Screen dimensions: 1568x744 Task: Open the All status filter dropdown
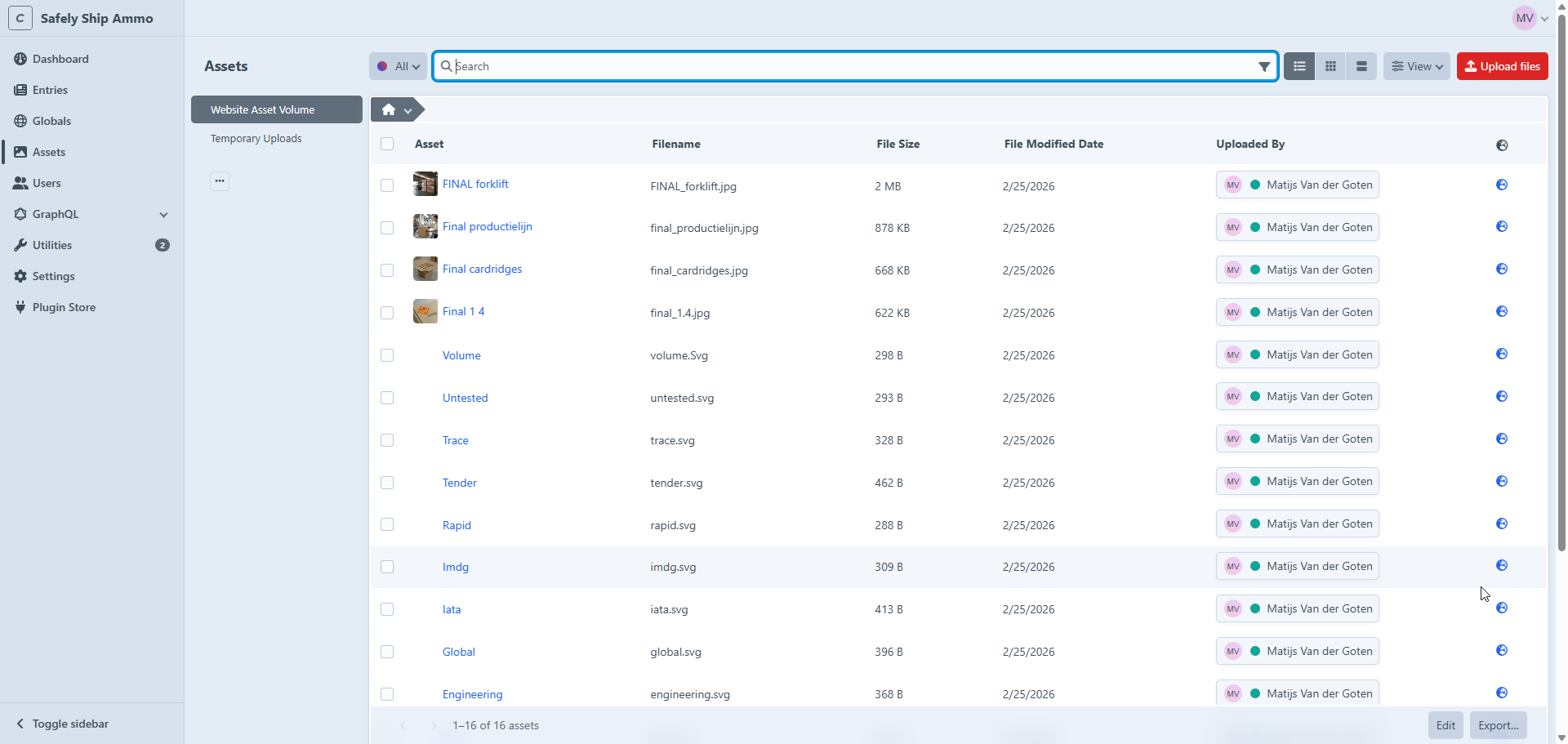pos(399,66)
